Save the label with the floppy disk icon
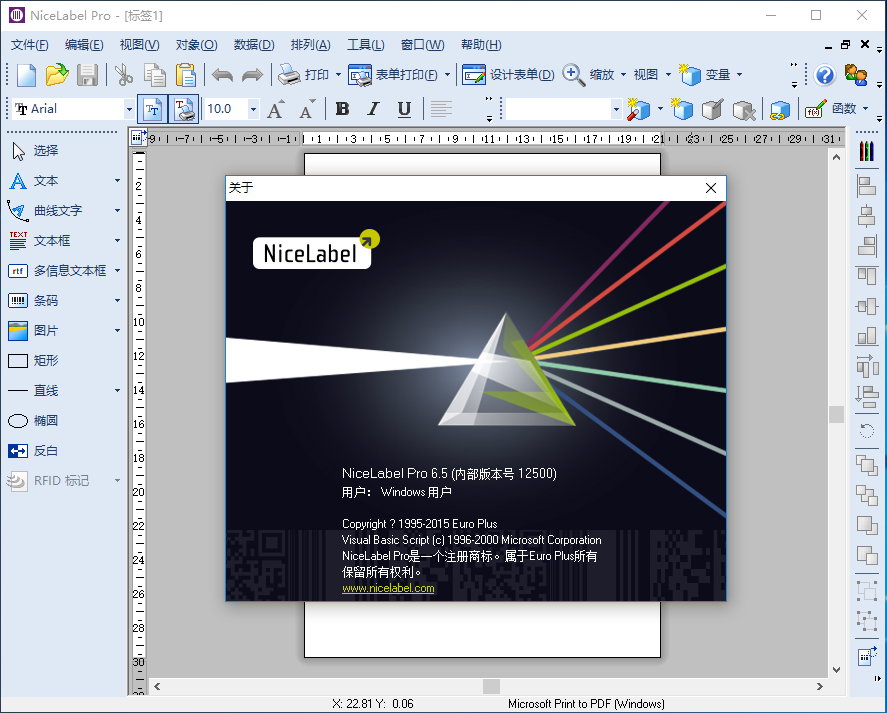The width and height of the screenshot is (887, 713). pyautogui.click(x=87, y=75)
